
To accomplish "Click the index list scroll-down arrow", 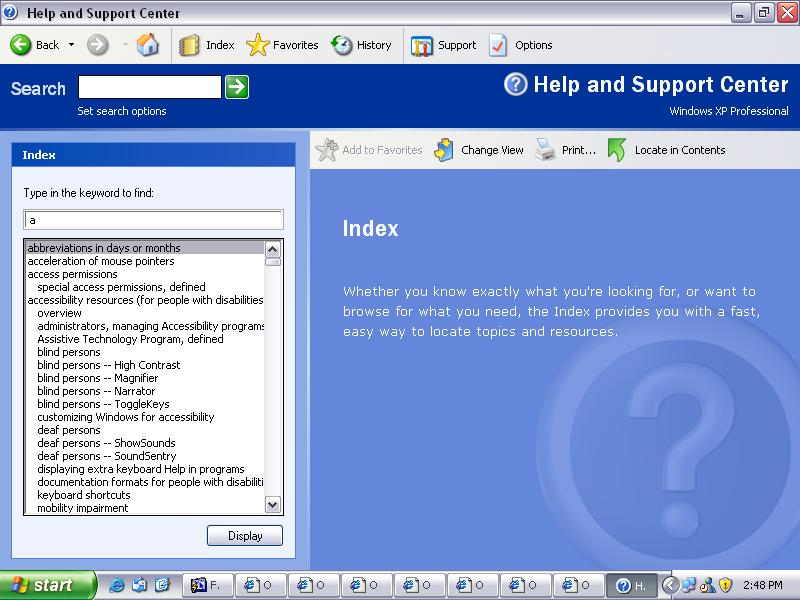I will tap(273, 505).
